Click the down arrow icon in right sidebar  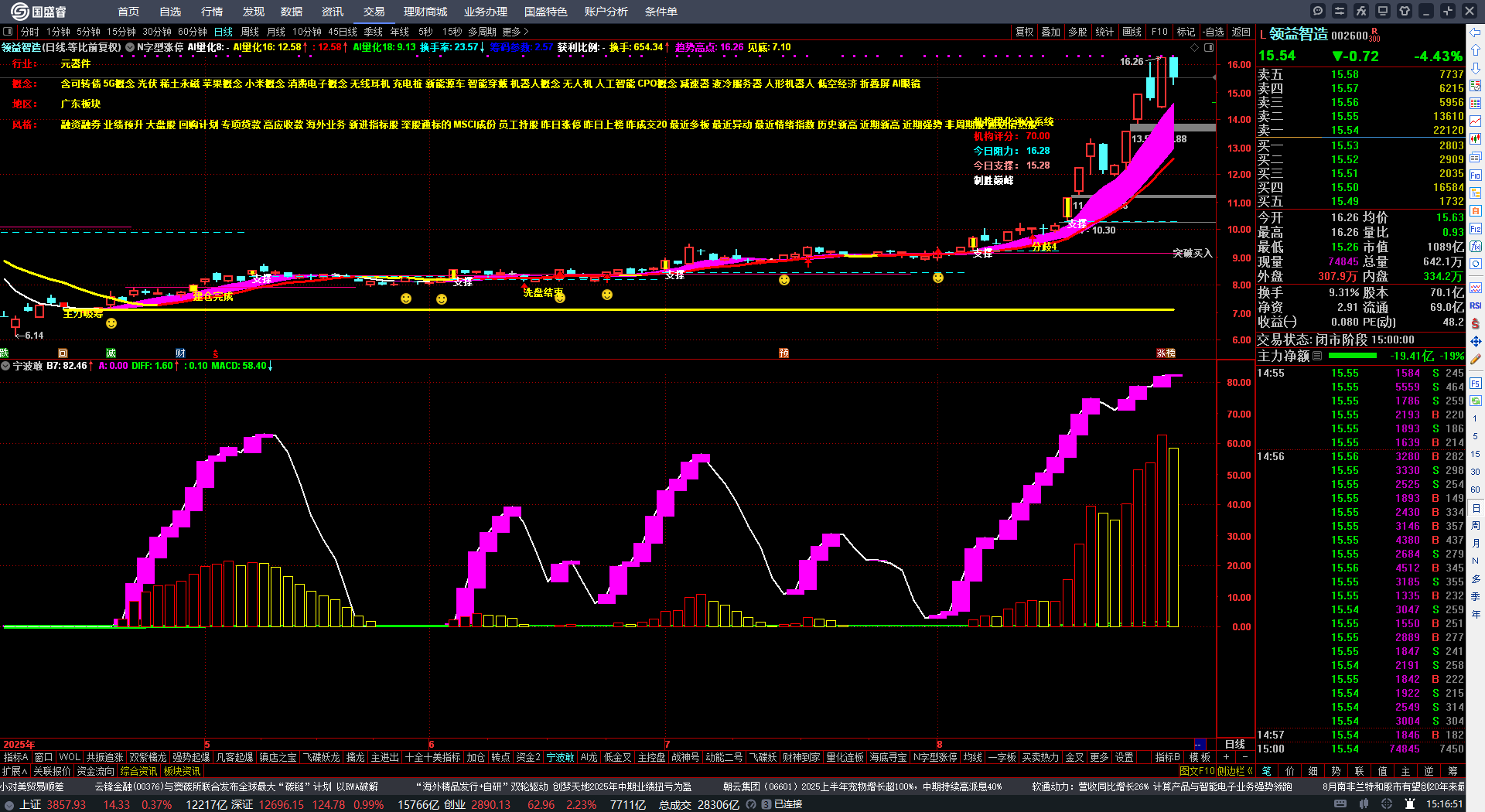[x=1476, y=67]
